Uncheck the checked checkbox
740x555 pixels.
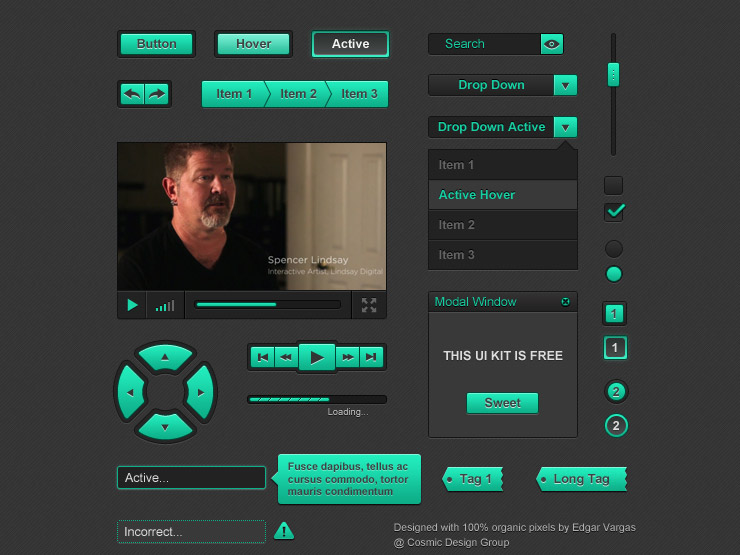(614, 212)
